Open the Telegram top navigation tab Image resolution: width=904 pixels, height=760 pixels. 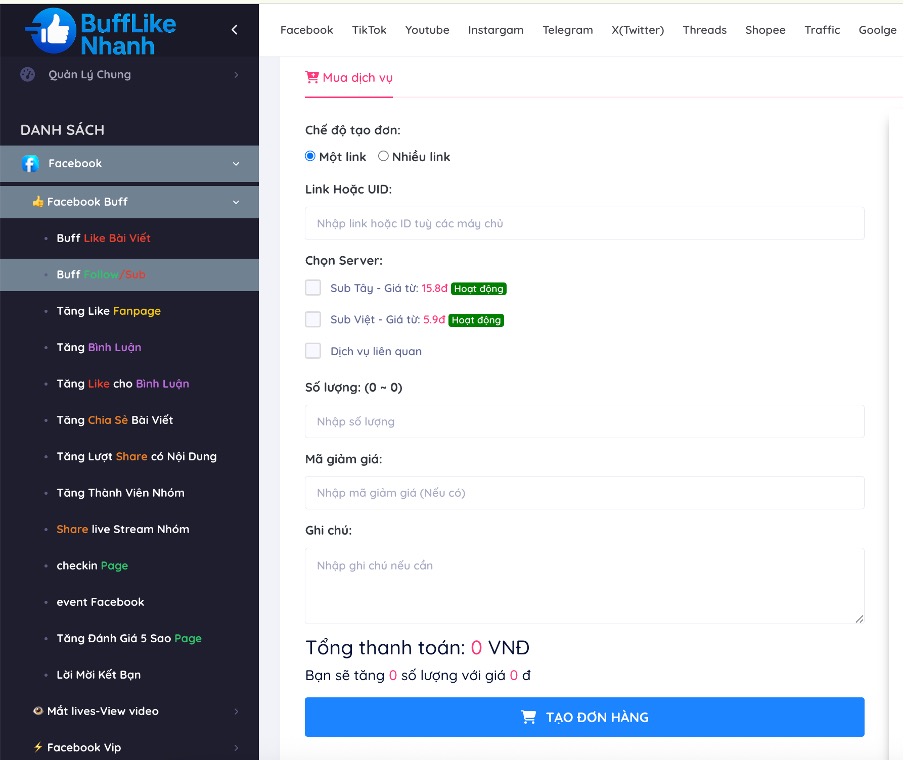coord(568,30)
